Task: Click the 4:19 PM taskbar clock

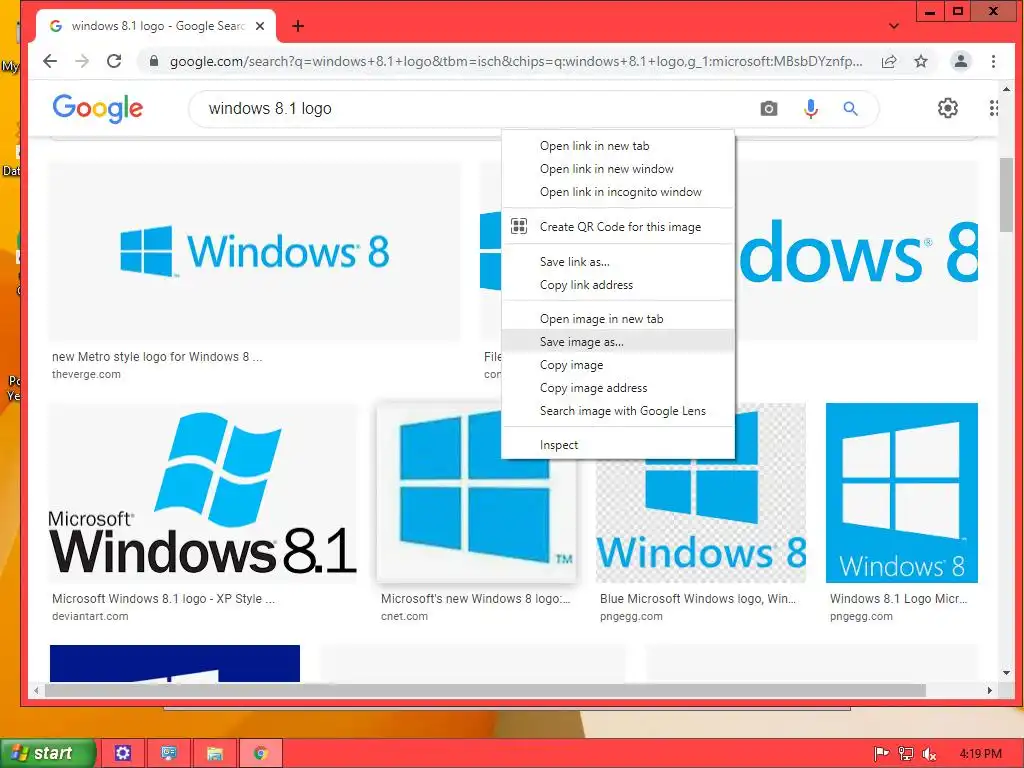Action: point(980,754)
